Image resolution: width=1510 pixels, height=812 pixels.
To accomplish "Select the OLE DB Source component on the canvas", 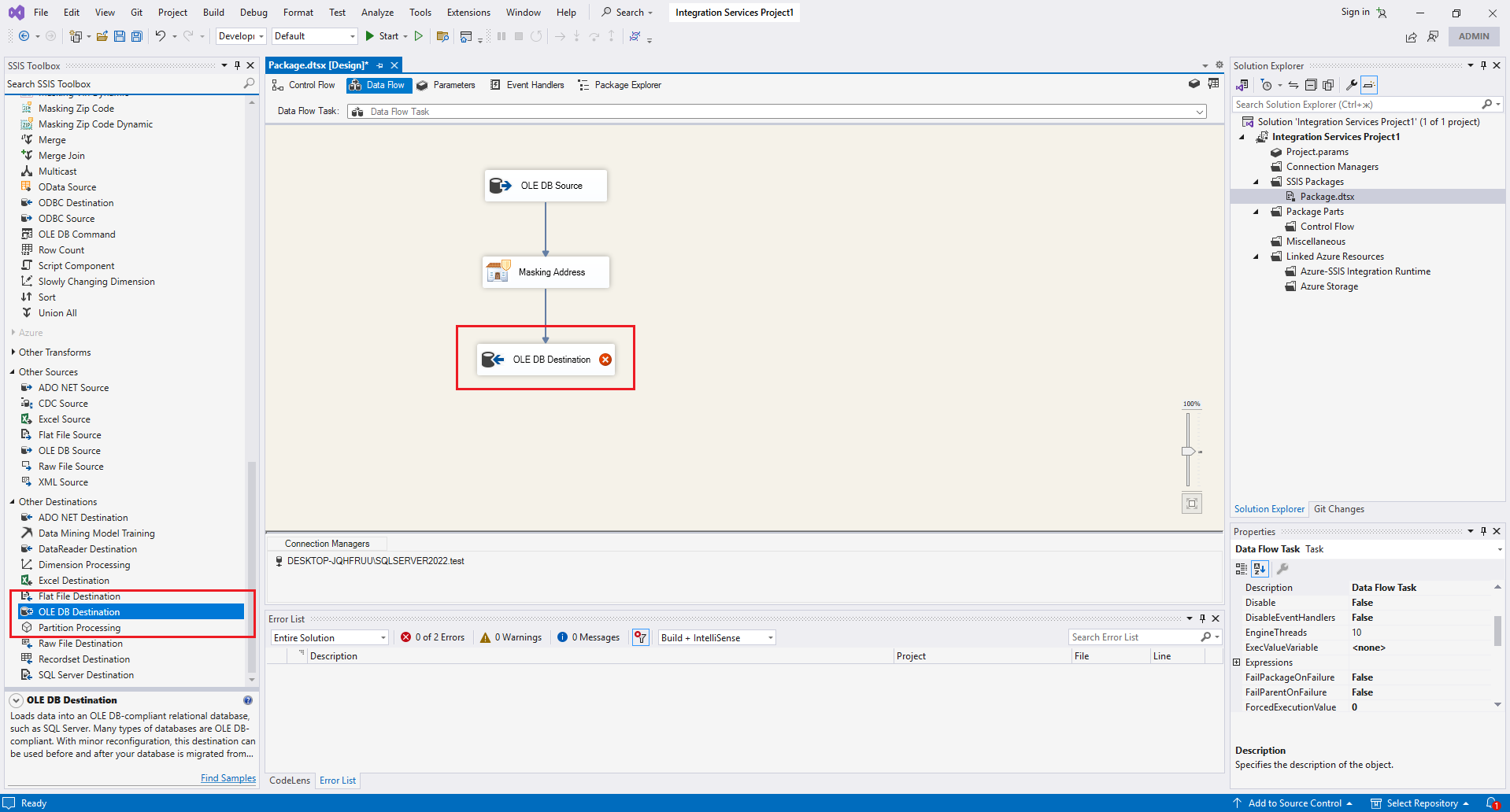I will pyautogui.click(x=546, y=186).
